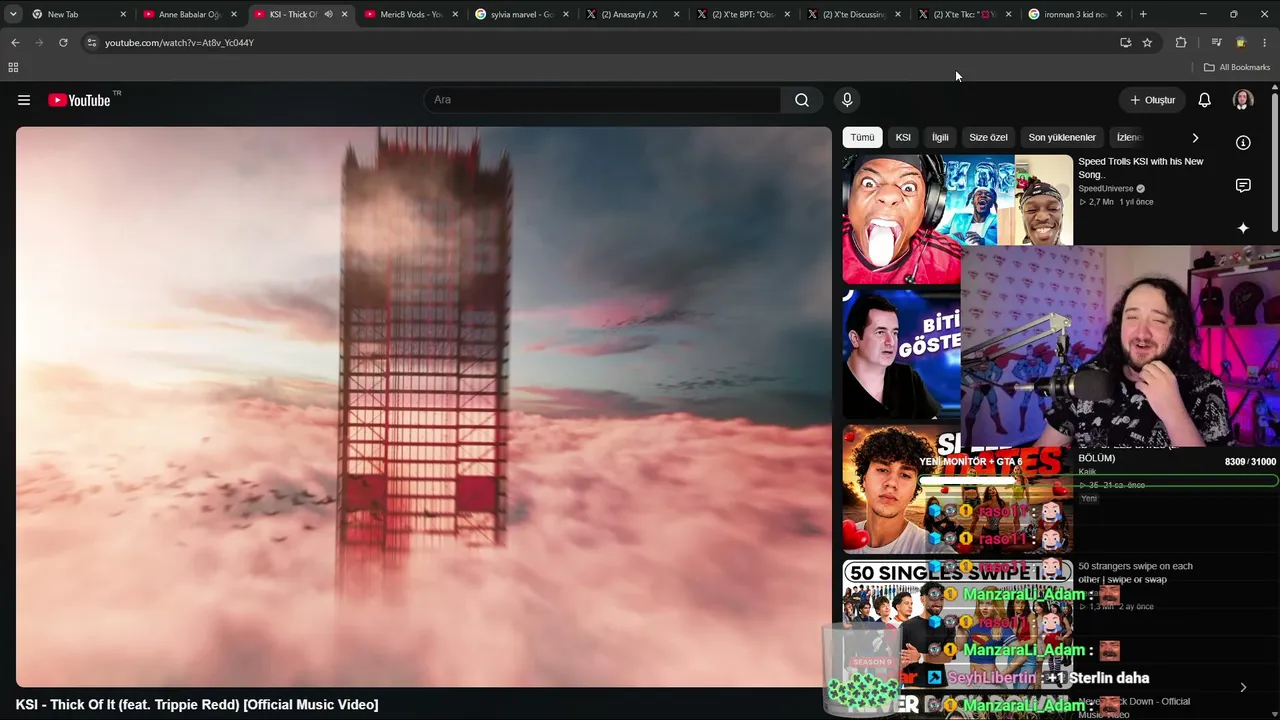Select the KSI filter chip

click(903, 137)
